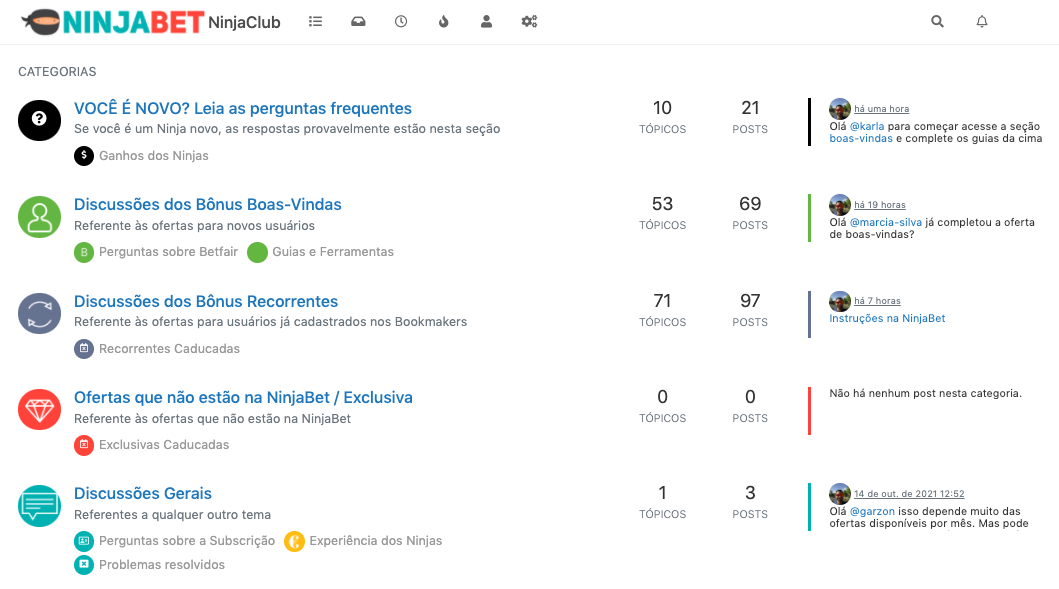The width and height of the screenshot is (1059, 589).
Task: Open Recorrentes Caducadas subcategory
Action: click(169, 349)
